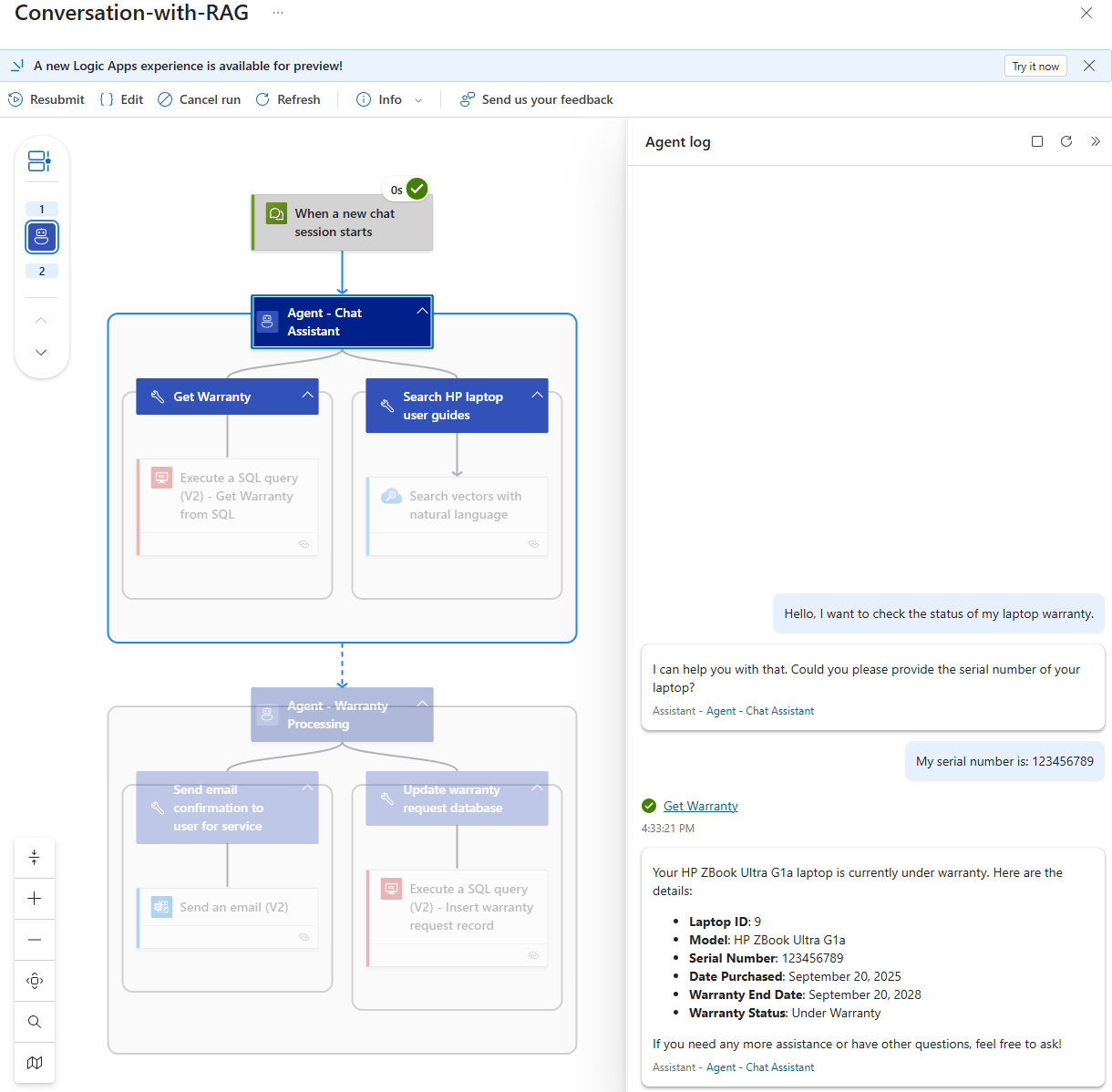The height and width of the screenshot is (1092, 1112).
Task: Click Try it now button
Action: click(1035, 67)
